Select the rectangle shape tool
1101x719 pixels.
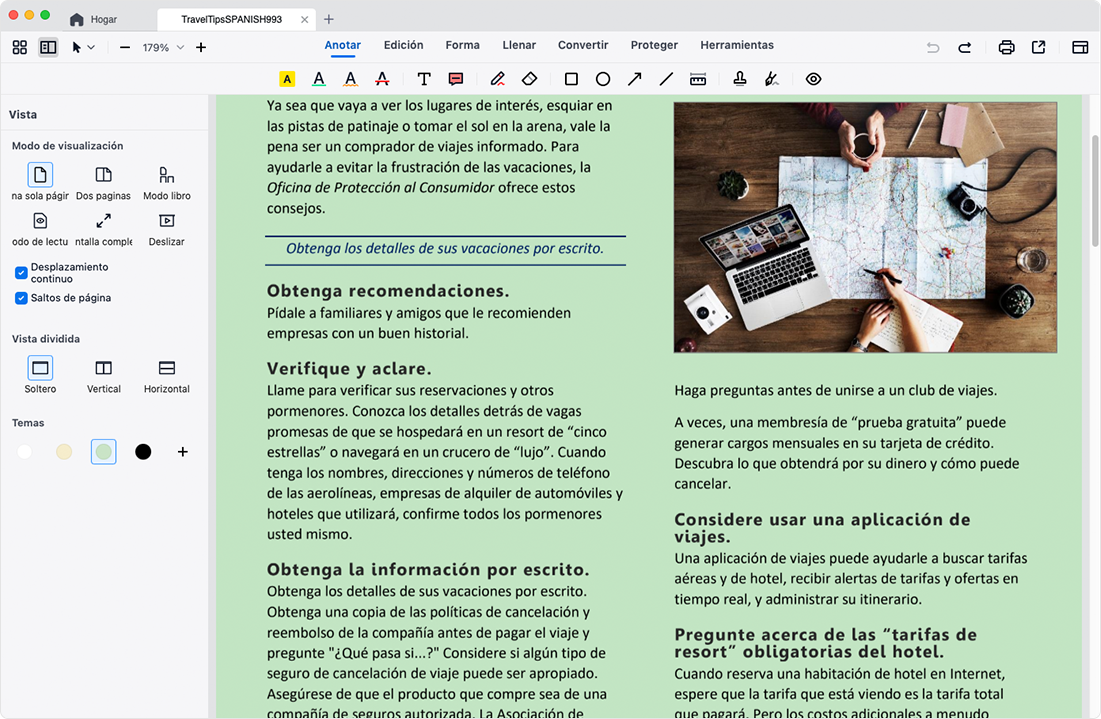coord(571,79)
